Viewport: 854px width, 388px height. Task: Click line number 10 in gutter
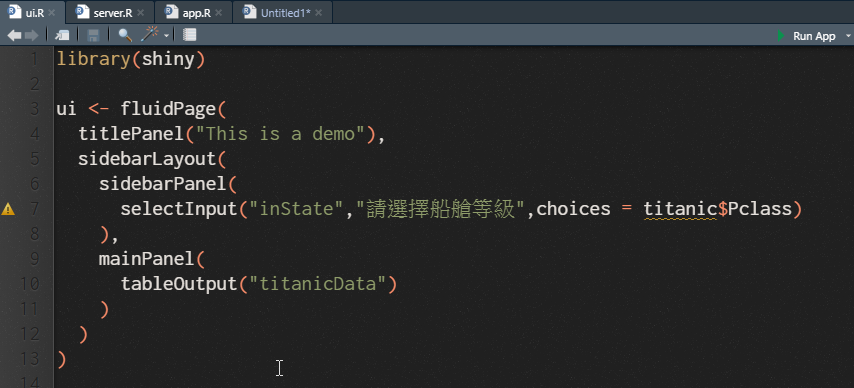29,284
